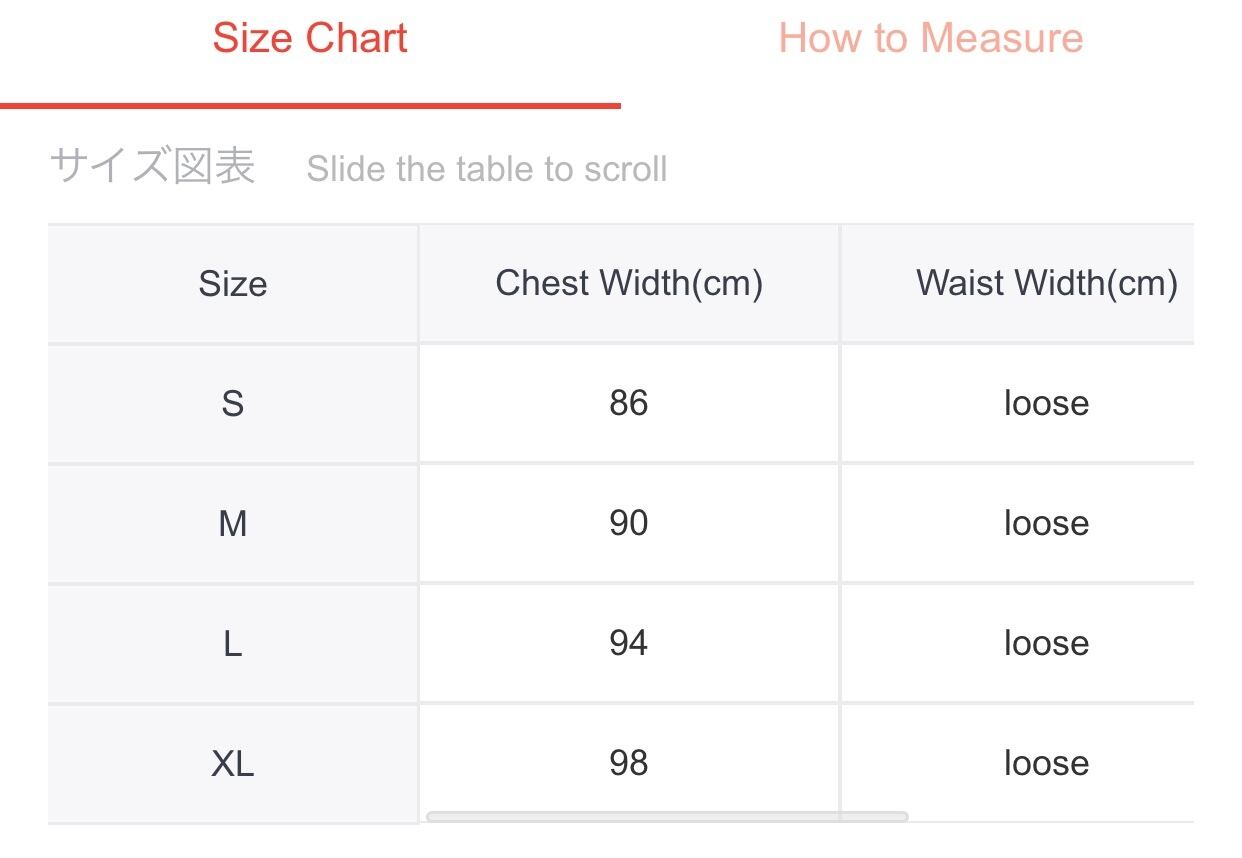Click chest width value 90
Viewport: 1242px width, 858px height.
point(629,524)
